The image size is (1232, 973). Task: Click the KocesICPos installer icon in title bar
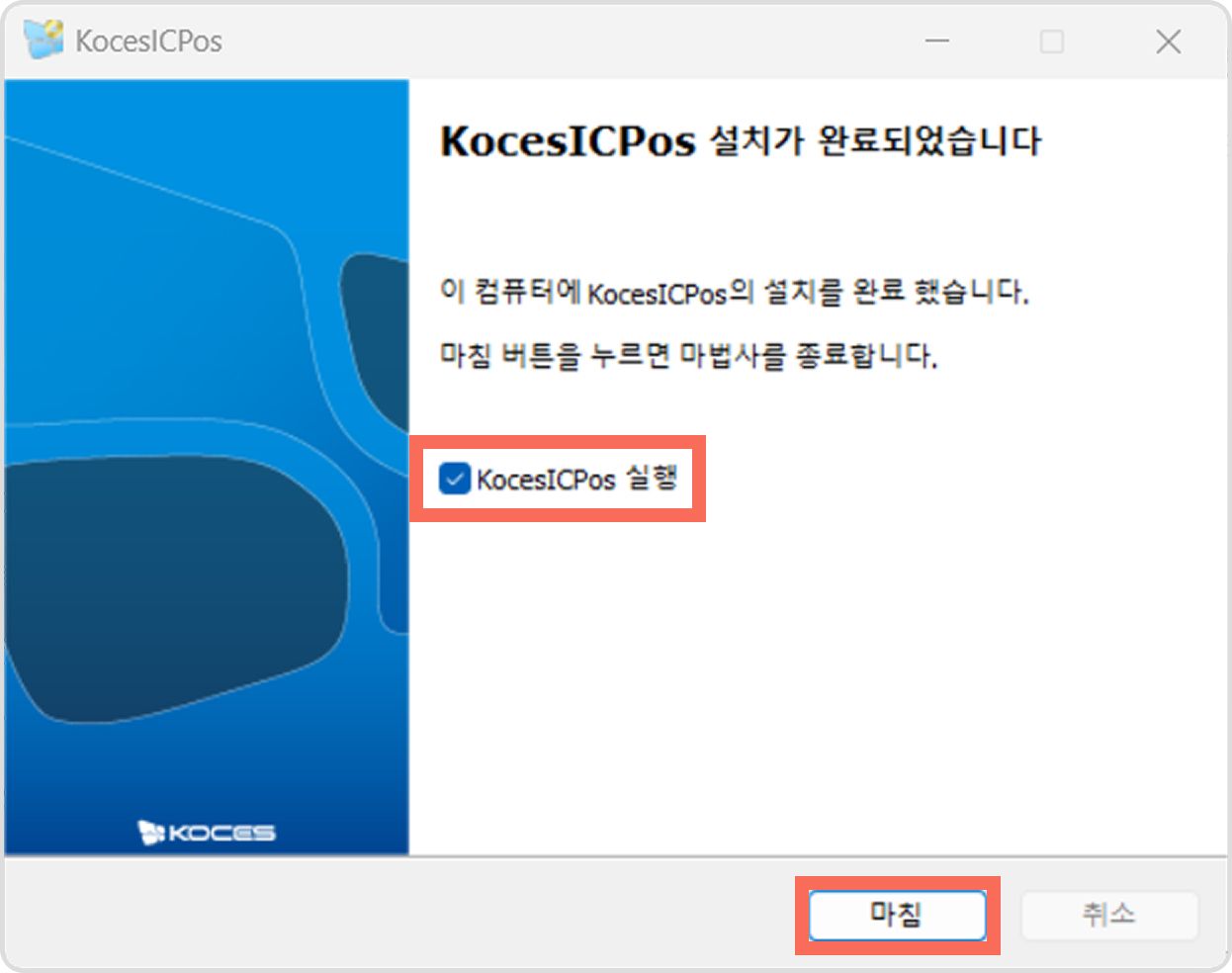(x=44, y=40)
